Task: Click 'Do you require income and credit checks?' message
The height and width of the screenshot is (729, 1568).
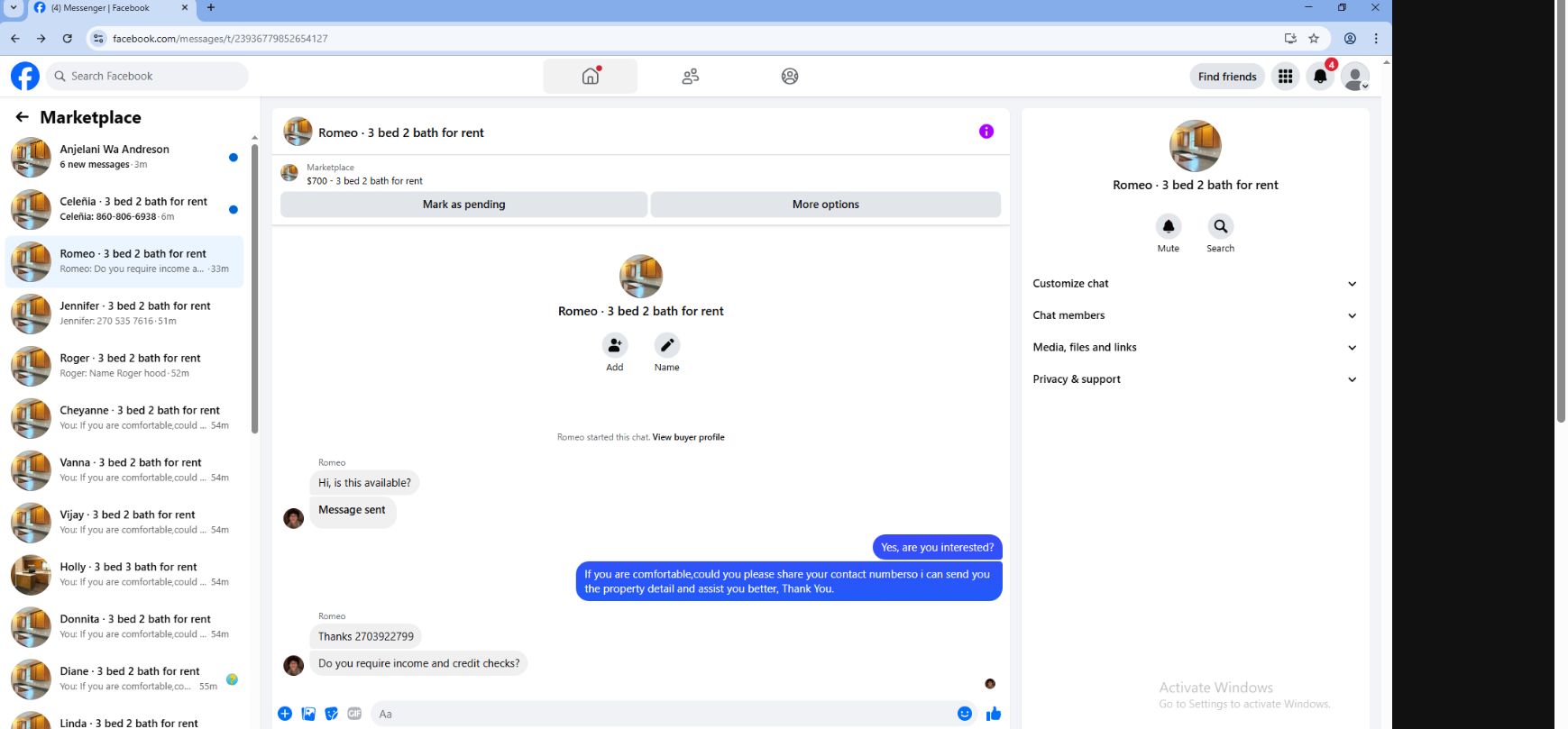Action: (x=419, y=663)
